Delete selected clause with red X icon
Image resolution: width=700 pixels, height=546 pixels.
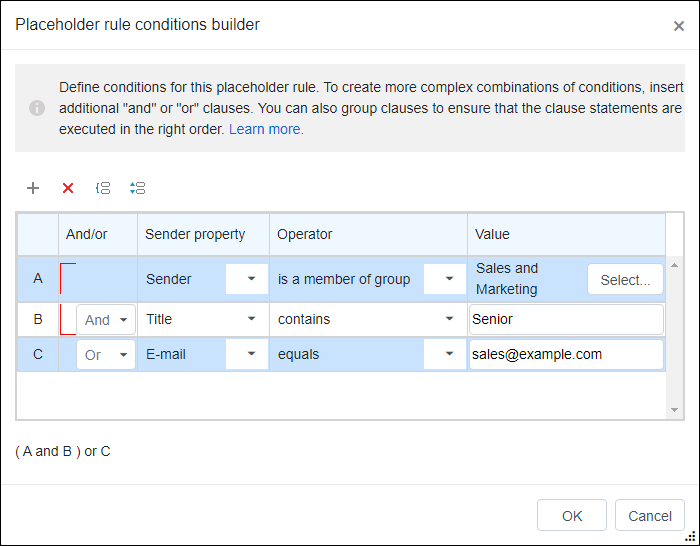point(68,188)
